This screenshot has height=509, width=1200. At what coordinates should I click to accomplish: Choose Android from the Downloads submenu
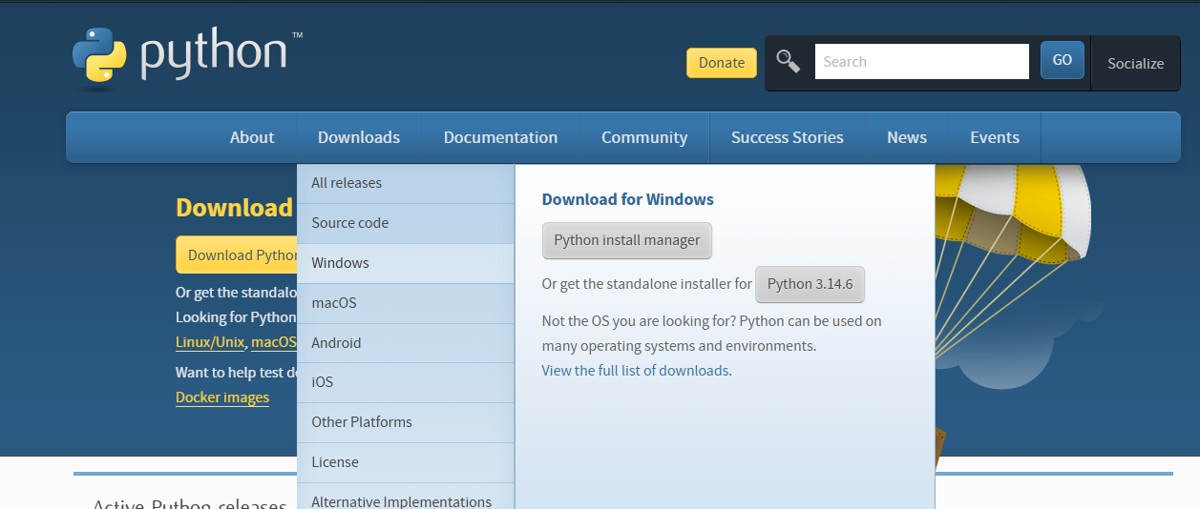(x=406, y=343)
